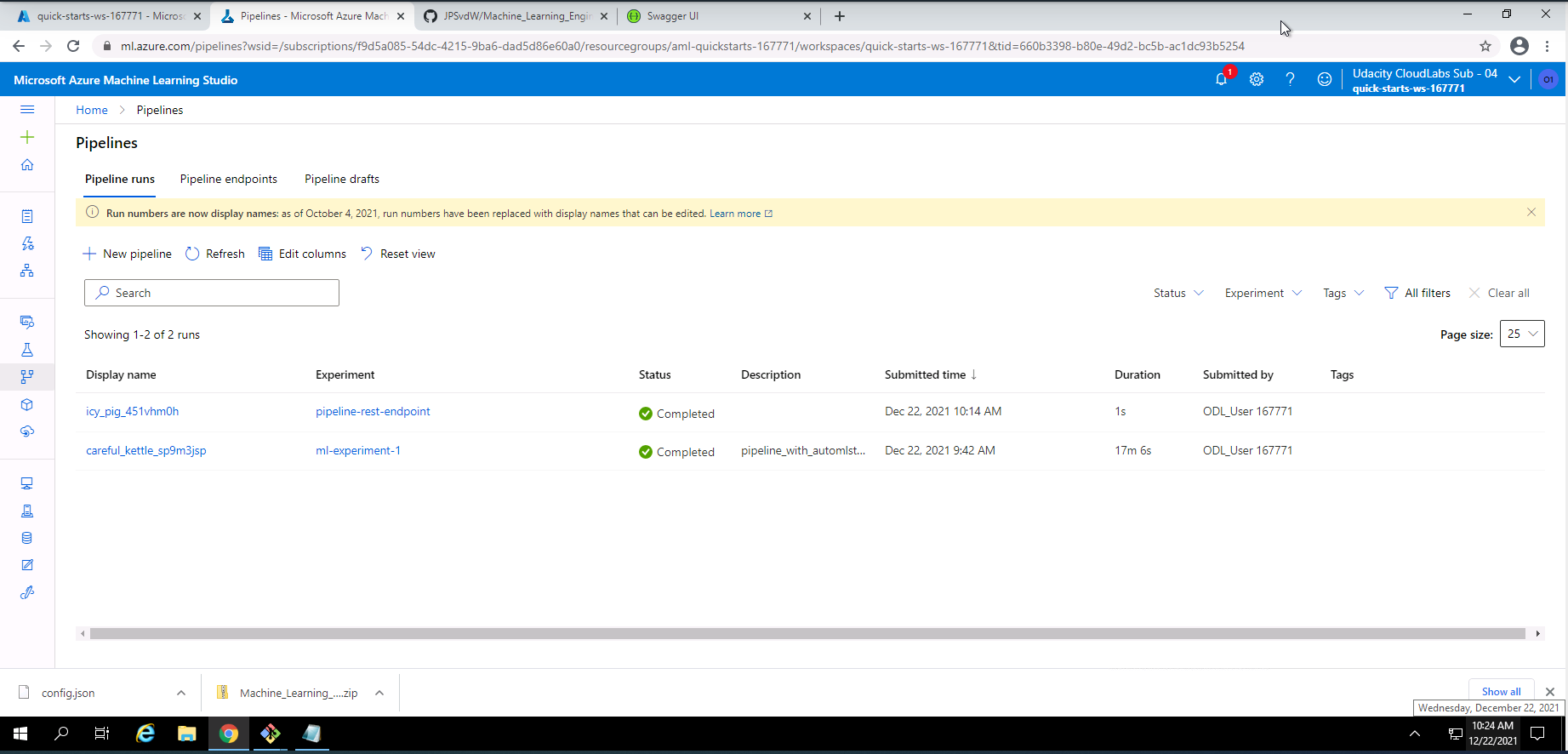Bookmark page with the star icon
The image size is (1568, 754).
point(1485,46)
